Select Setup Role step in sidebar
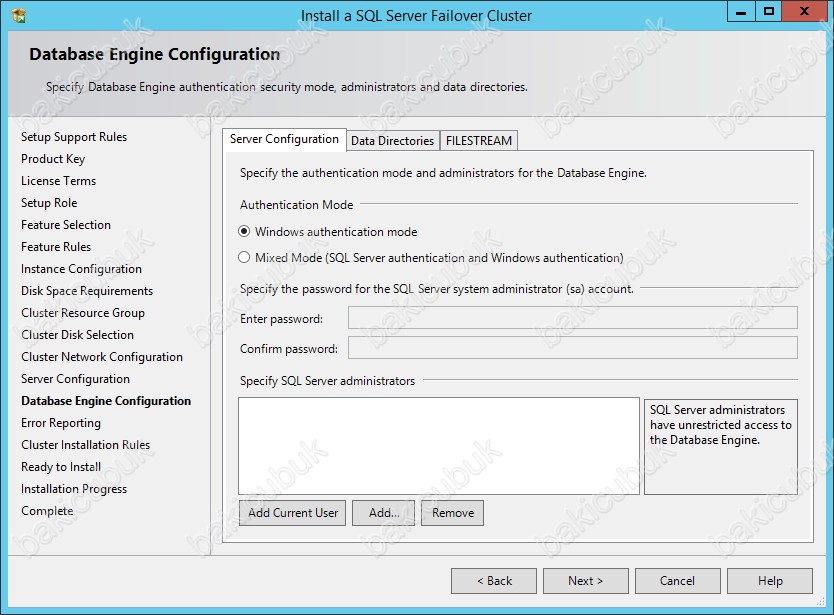The image size is (834, 615). (49, 203)
